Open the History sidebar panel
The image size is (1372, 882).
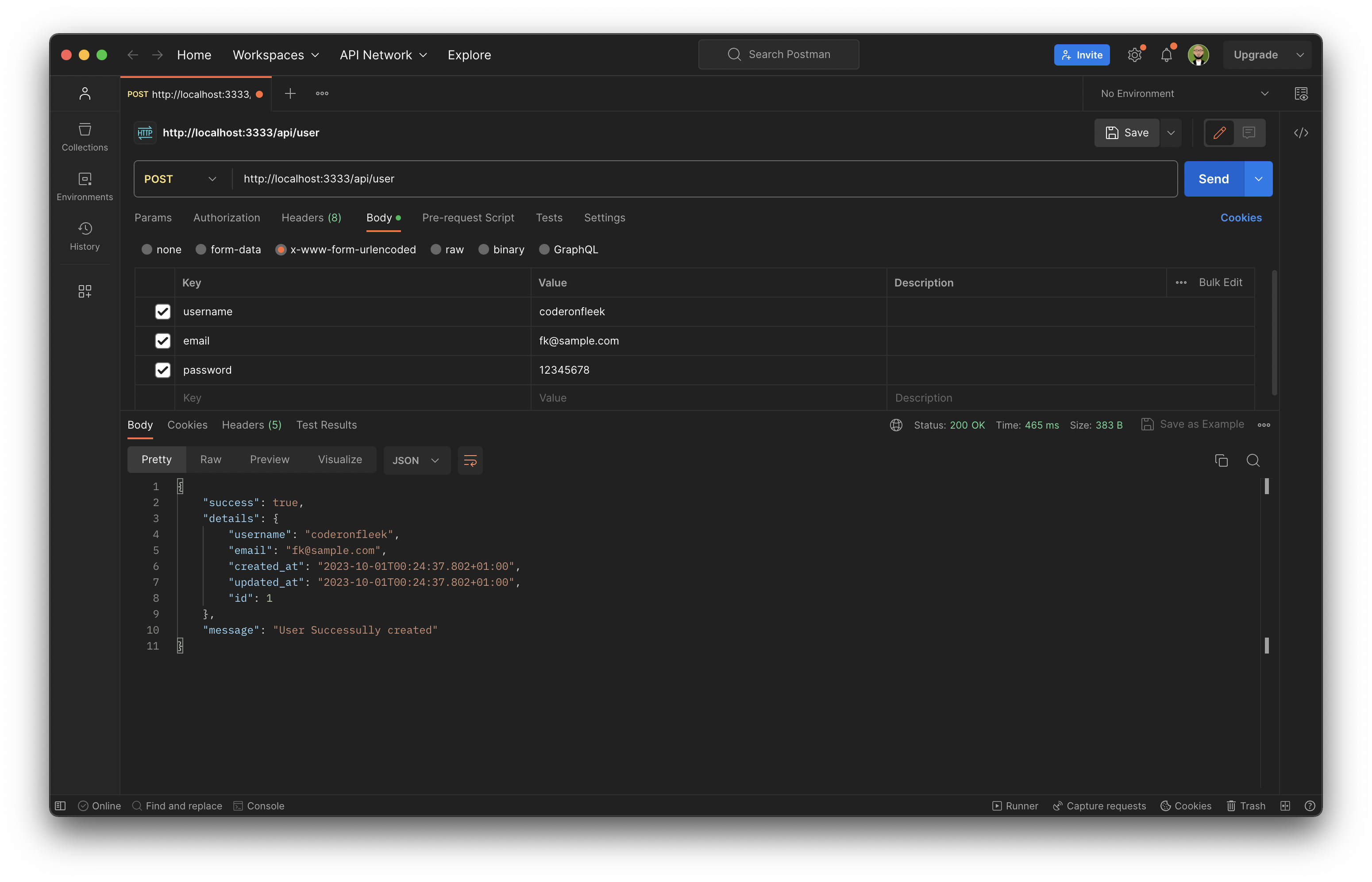pyautogui.click(x=85, y=236)
